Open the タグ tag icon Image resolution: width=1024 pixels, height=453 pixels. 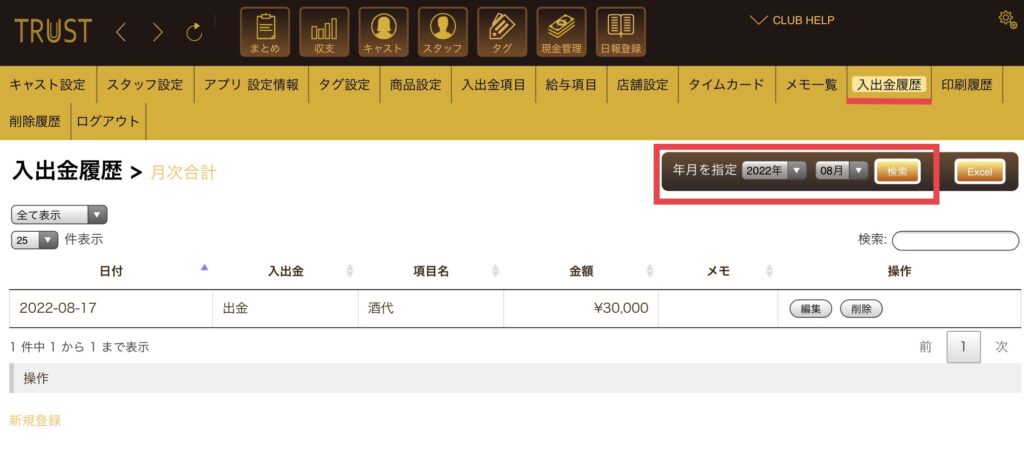point(502,31)
